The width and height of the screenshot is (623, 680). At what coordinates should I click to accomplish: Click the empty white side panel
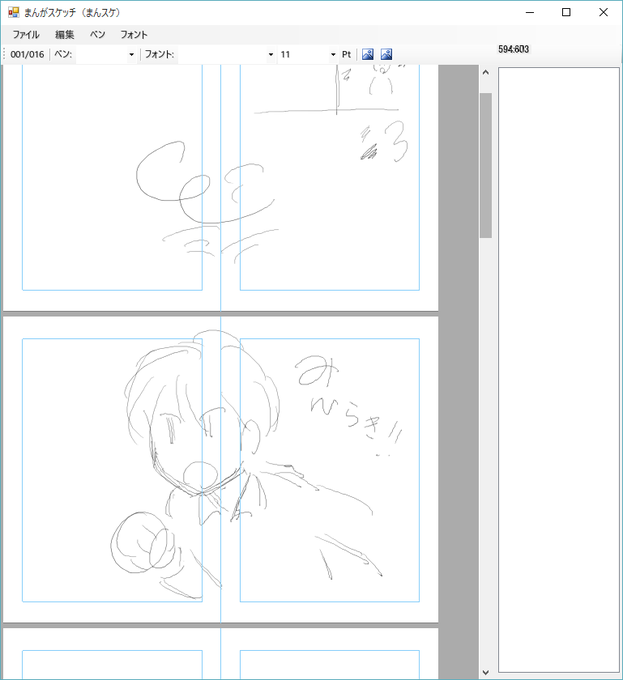558,369
